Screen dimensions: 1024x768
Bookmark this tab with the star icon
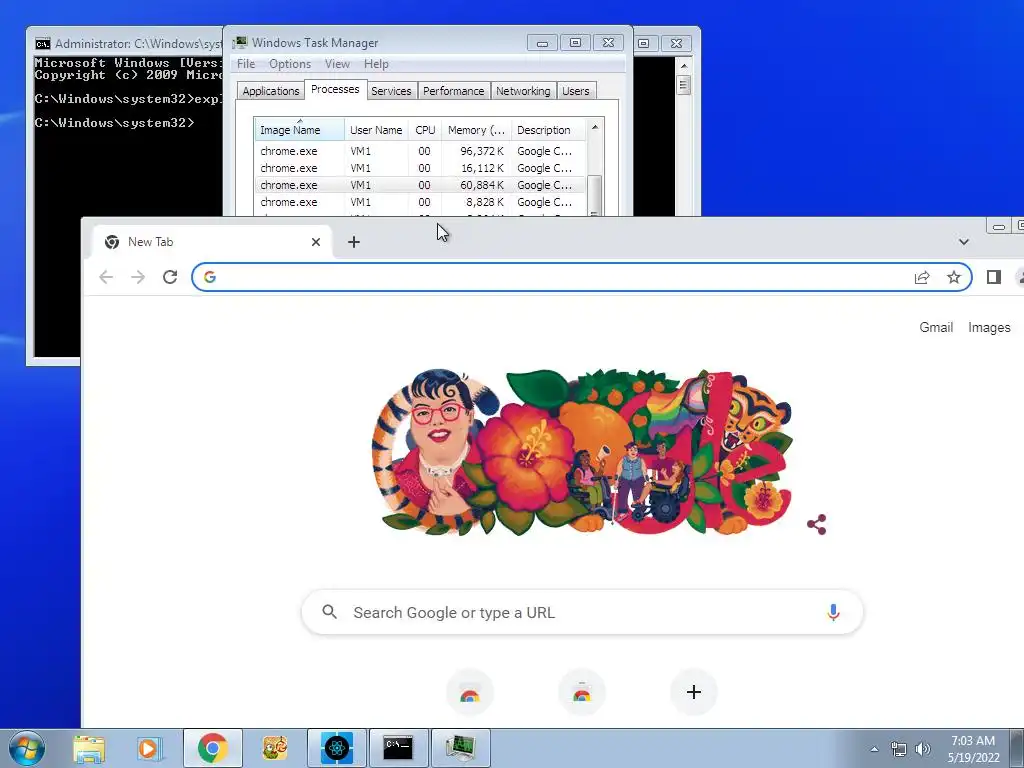coord(954,278)
